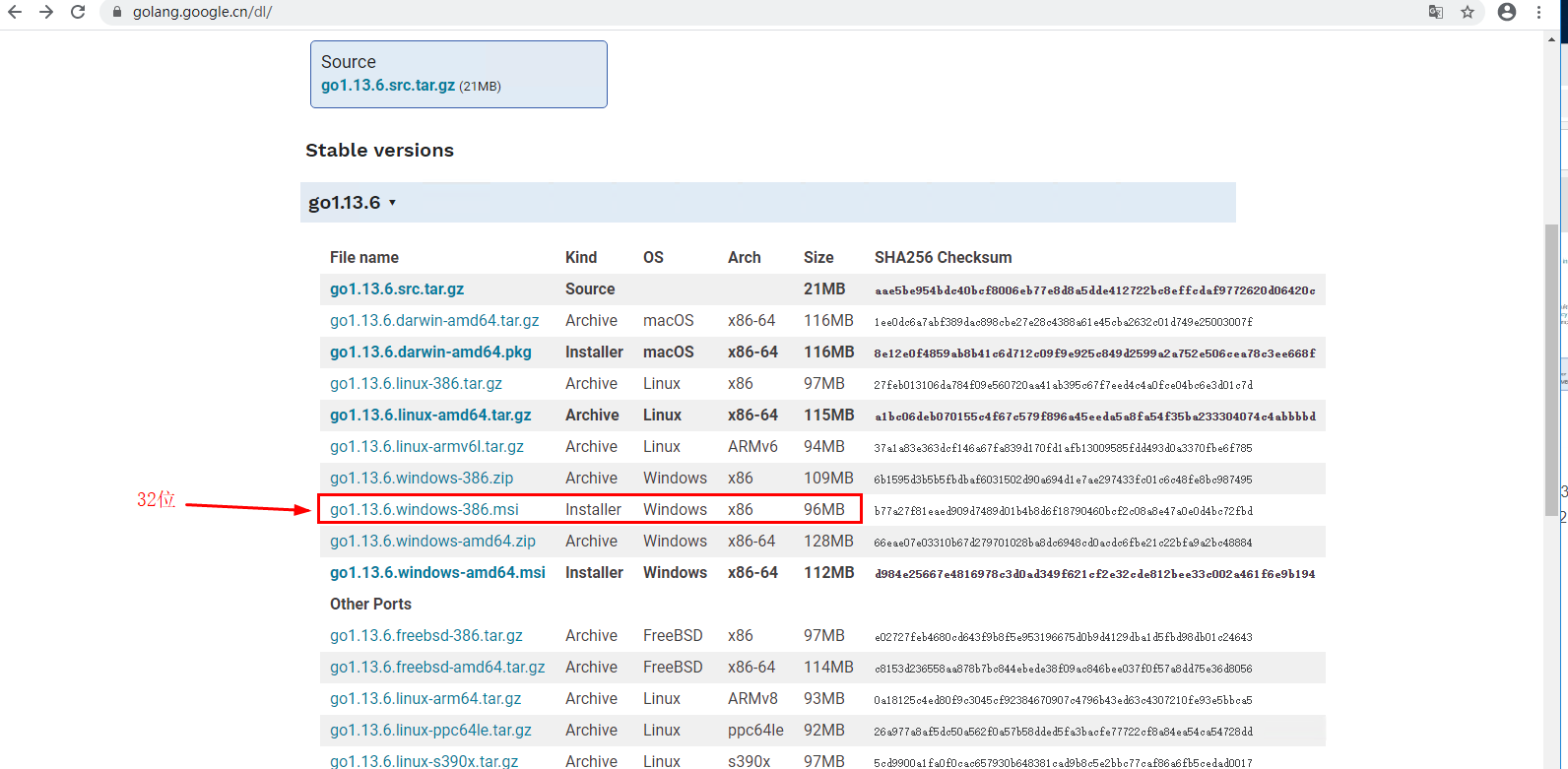
Task: Open the Chrome three-dot menu
Action: [1538, 12]
